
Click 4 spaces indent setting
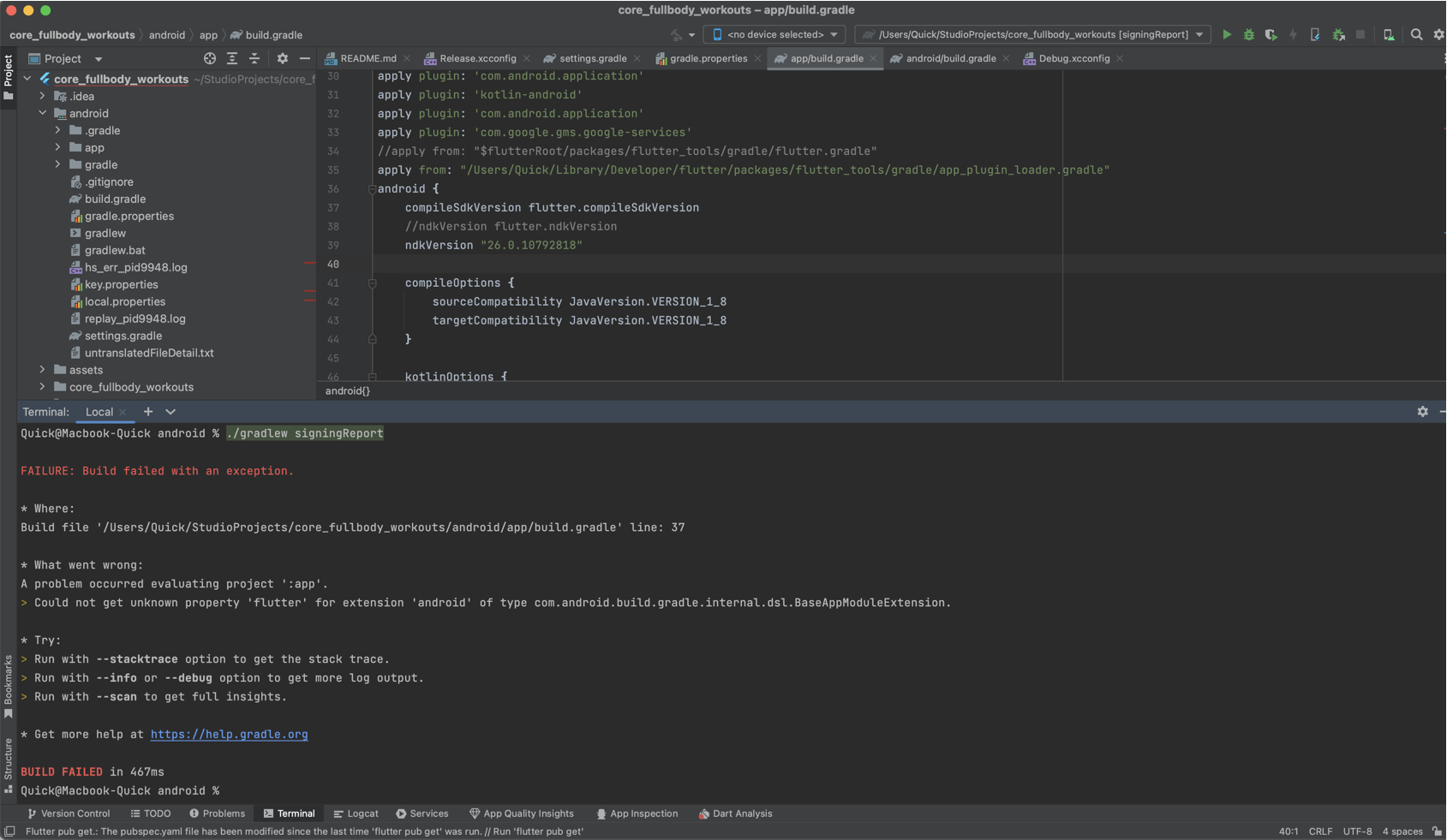1402,831
